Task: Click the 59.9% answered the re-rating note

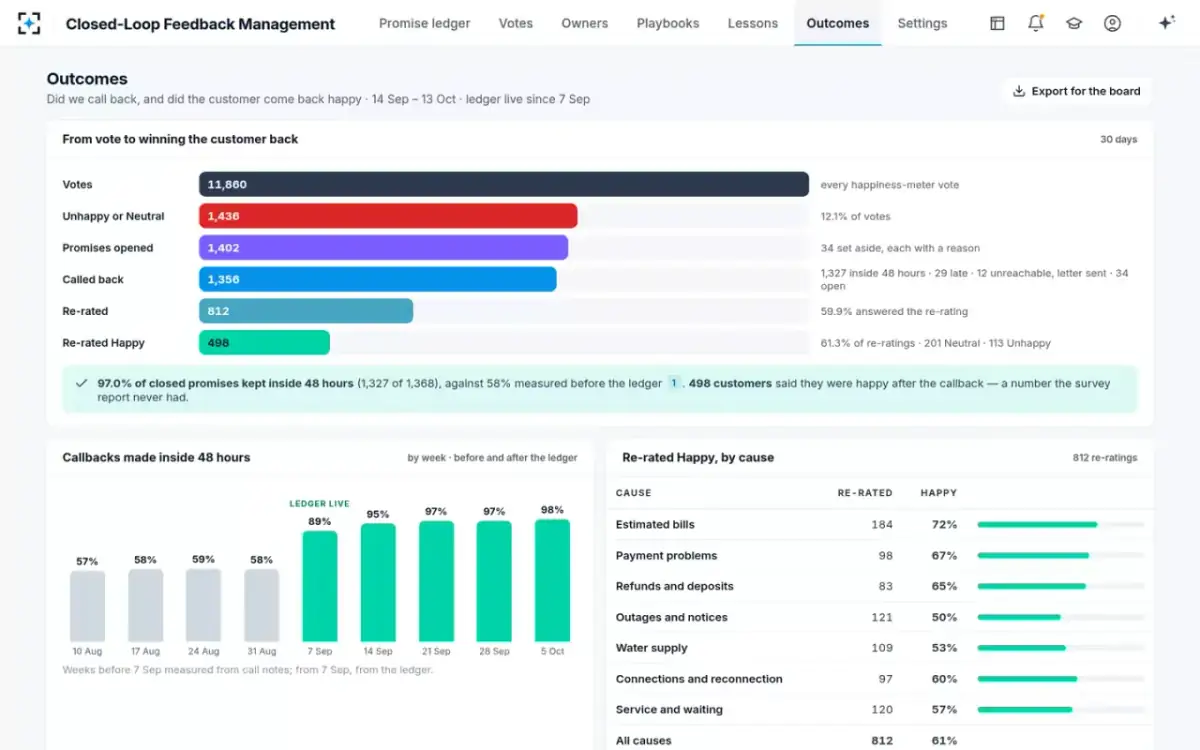Action: [x=894, y=311]
